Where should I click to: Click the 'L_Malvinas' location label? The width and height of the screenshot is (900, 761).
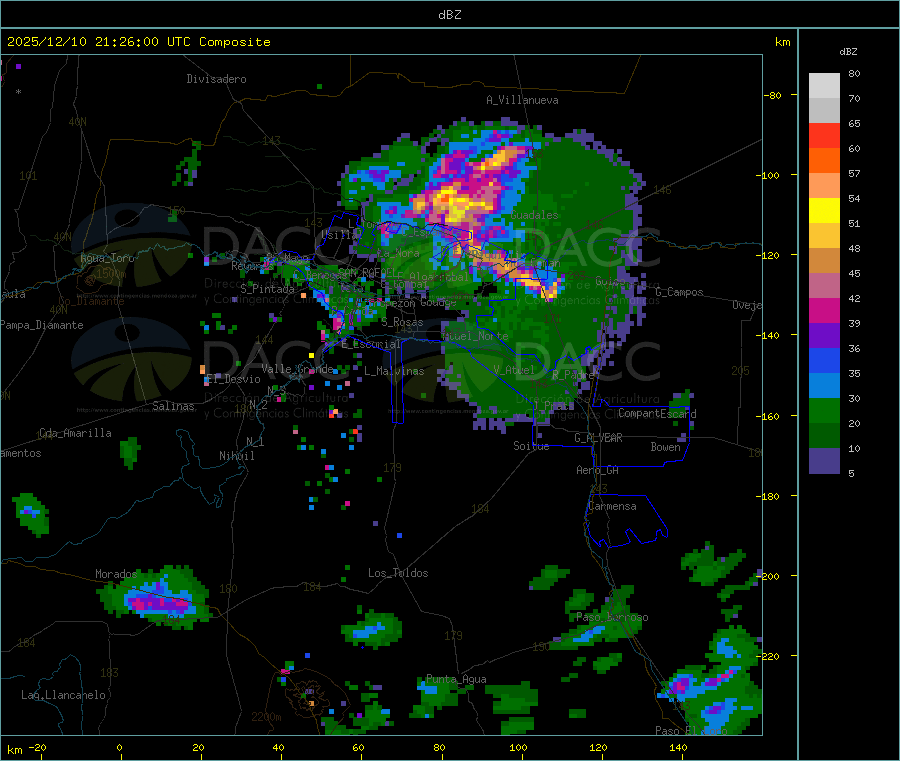point(394,371)
